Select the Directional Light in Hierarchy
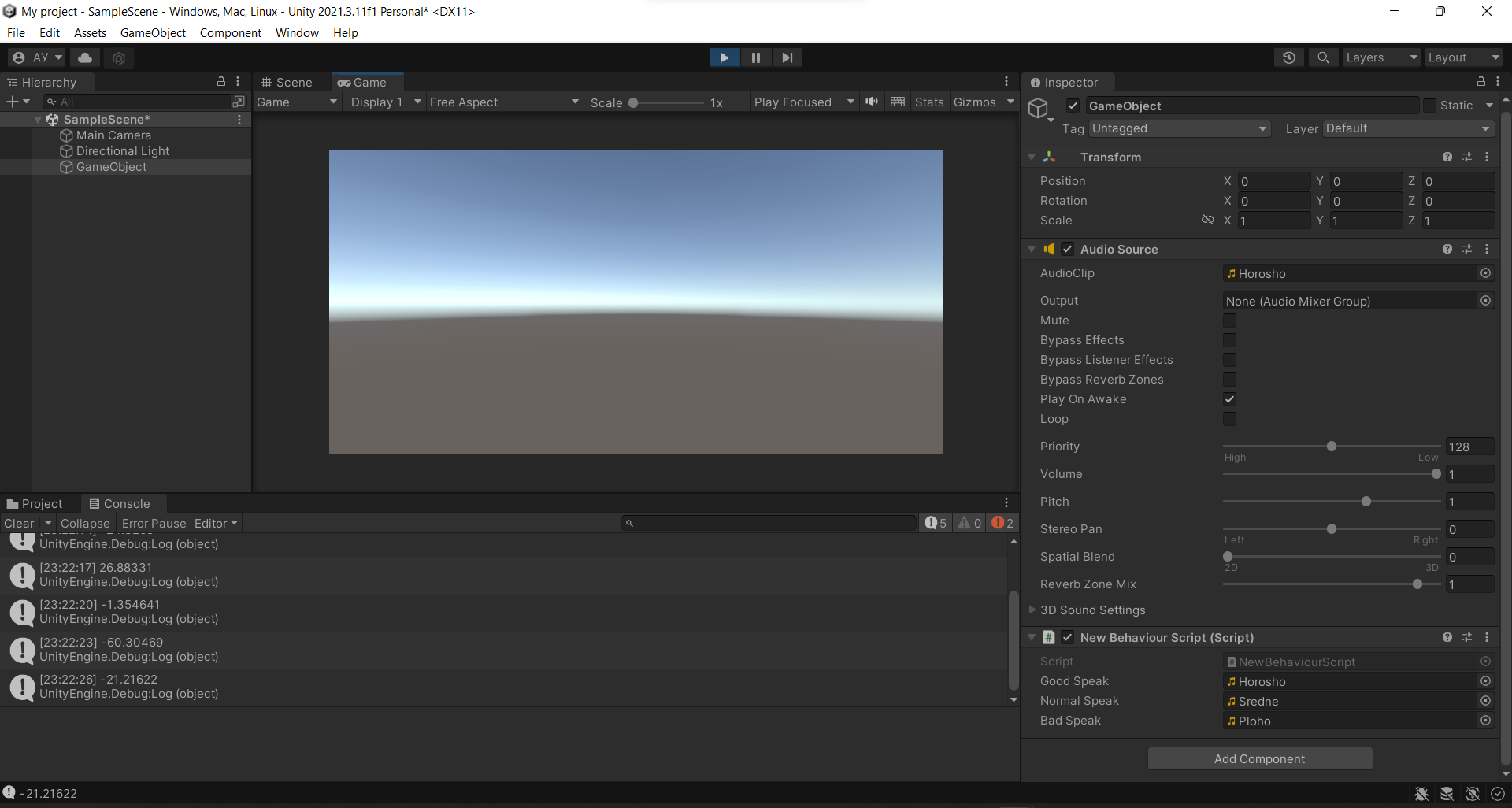This screenshot has height=808, width=1512. click(123, 150)
